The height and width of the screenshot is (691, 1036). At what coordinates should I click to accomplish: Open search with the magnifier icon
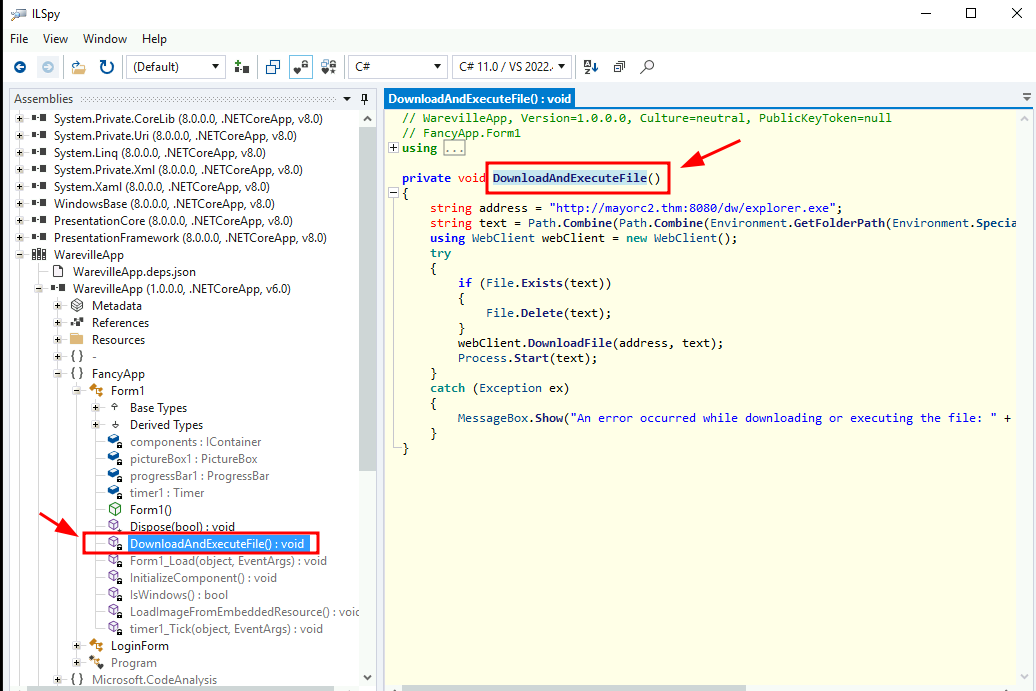tap(648, 67)
